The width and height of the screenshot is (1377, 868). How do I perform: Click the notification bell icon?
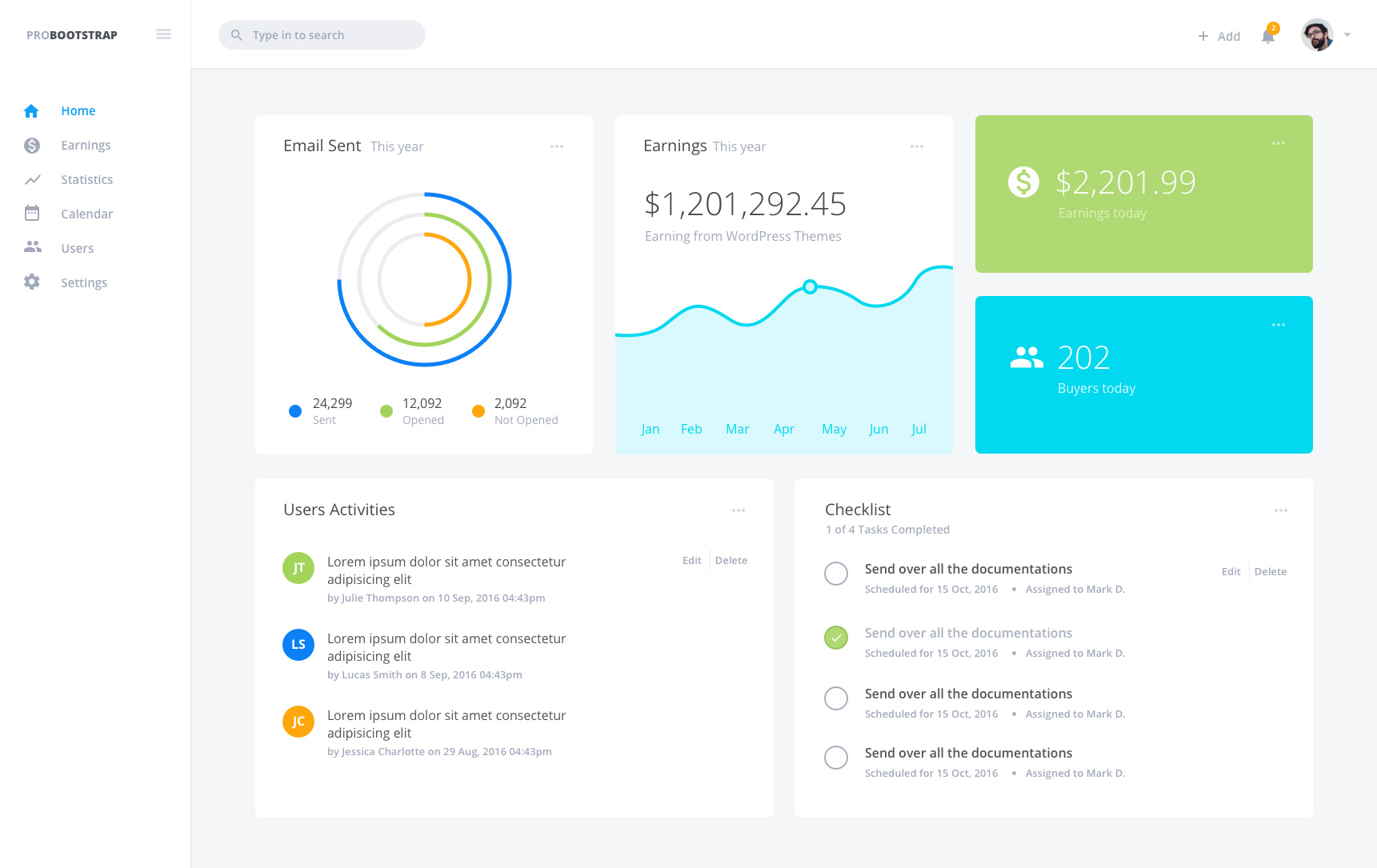coord(1268,37)
